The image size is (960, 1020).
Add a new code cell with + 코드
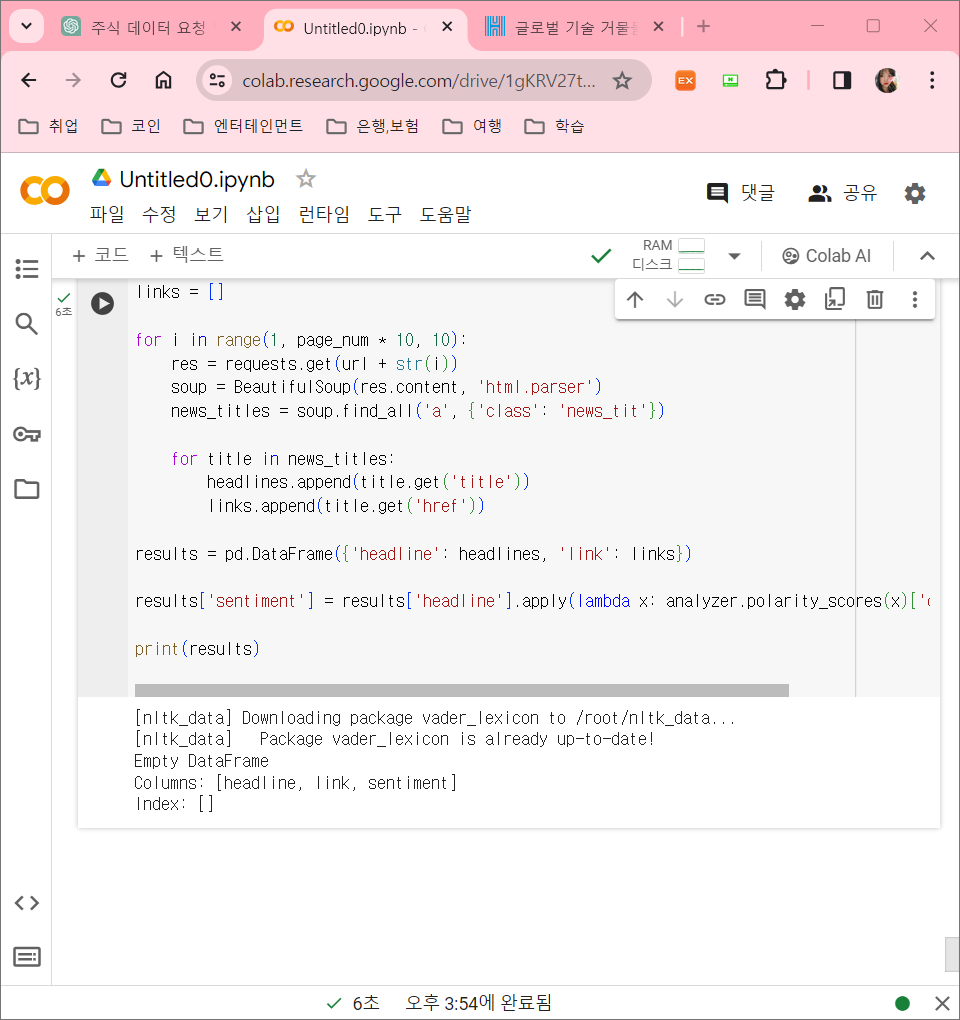pos(100,255)
